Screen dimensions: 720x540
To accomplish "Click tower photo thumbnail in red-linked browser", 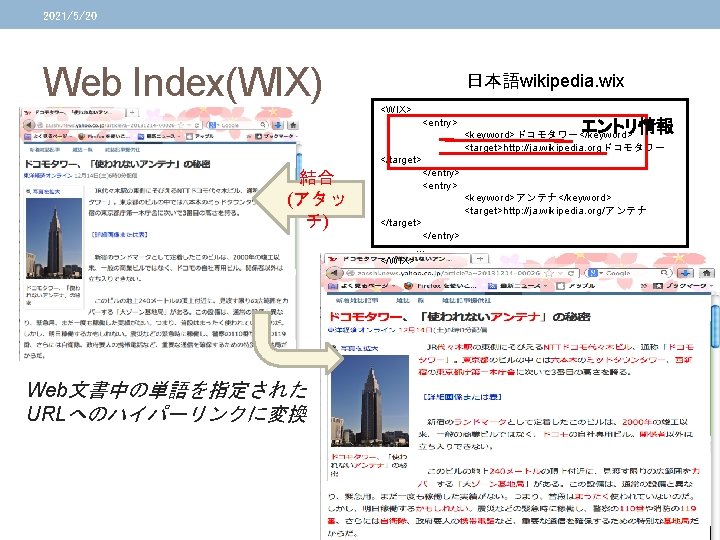I will point(370,401).
